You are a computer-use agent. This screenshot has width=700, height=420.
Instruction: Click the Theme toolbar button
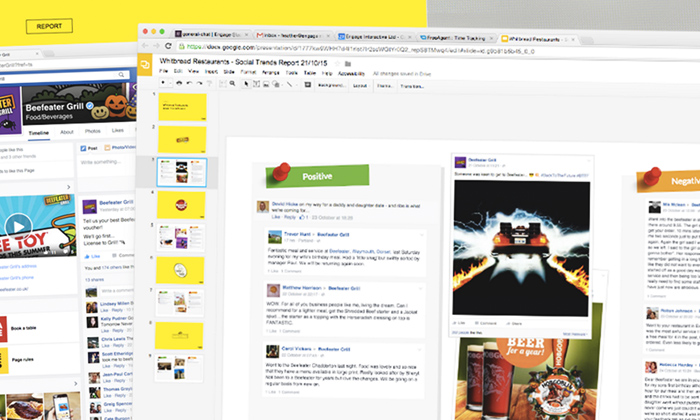(384, 86)
